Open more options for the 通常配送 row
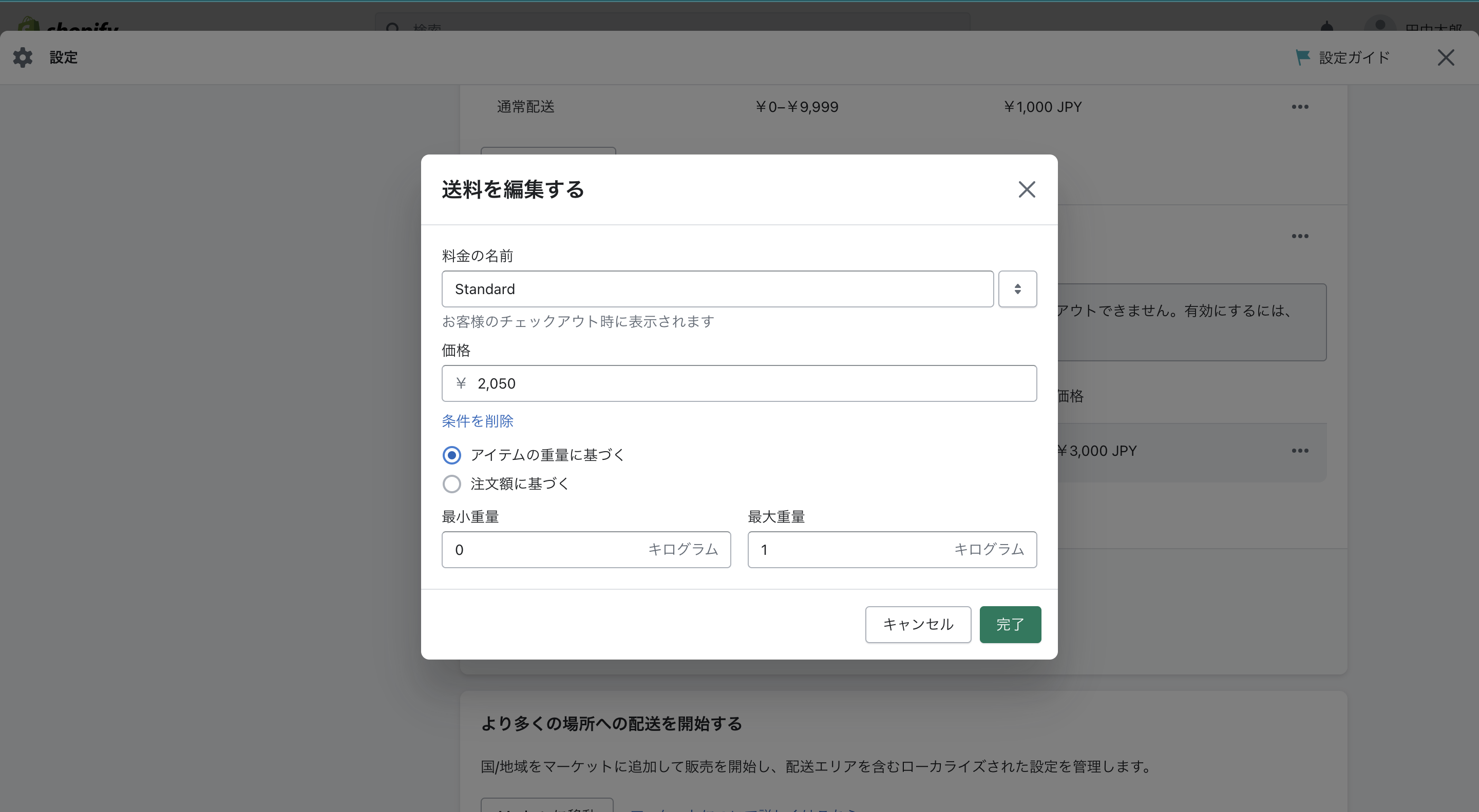The image size is (1479, 812). (1300, 107)
